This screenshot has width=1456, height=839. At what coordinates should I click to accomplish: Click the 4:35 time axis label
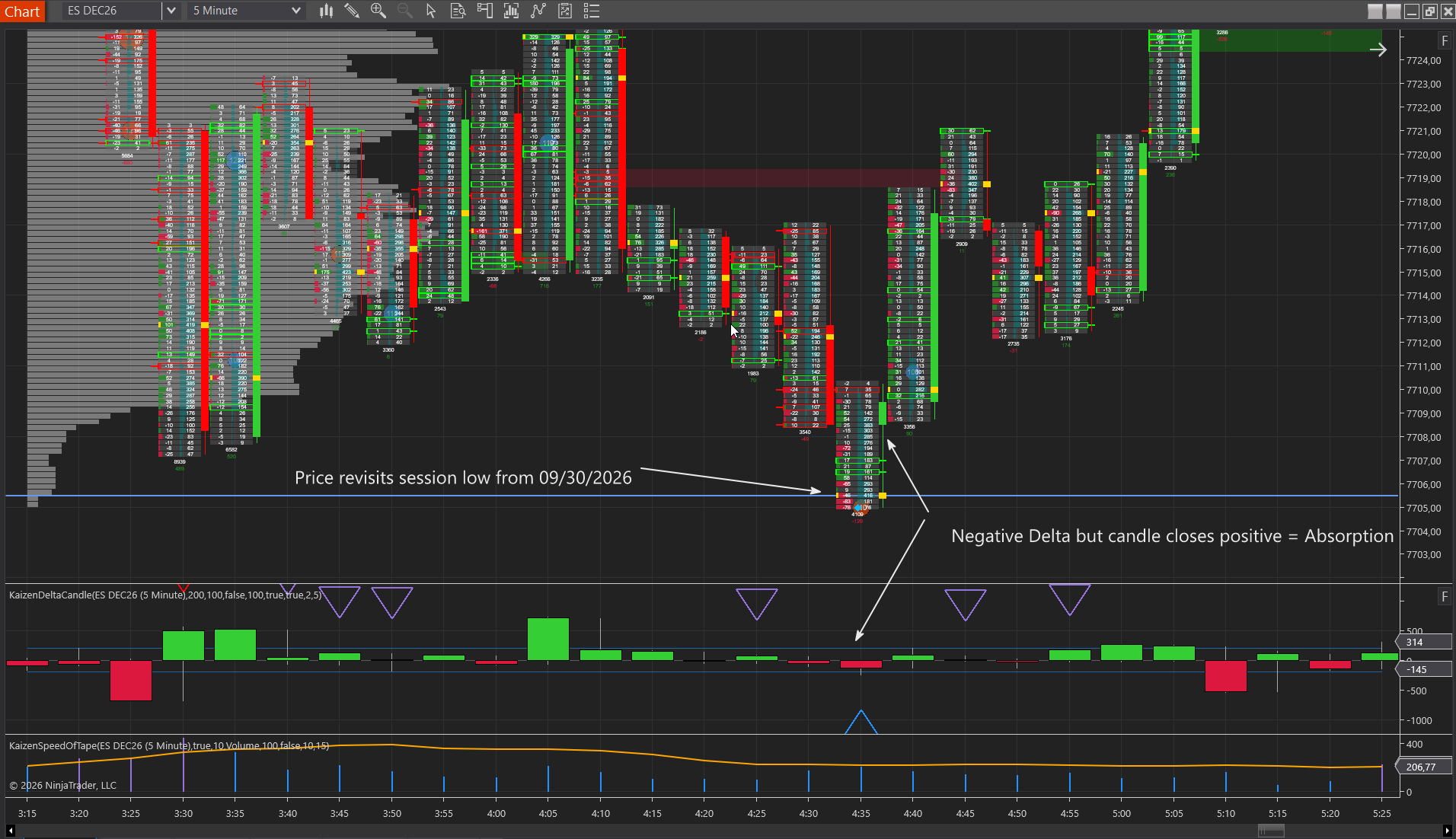(x=861, y=813)
